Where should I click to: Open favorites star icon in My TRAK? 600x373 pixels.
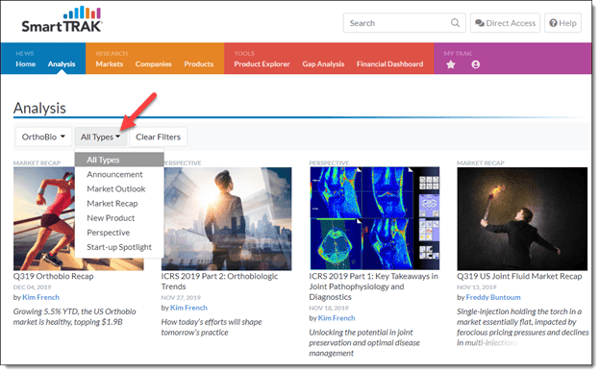coord(451,65)
